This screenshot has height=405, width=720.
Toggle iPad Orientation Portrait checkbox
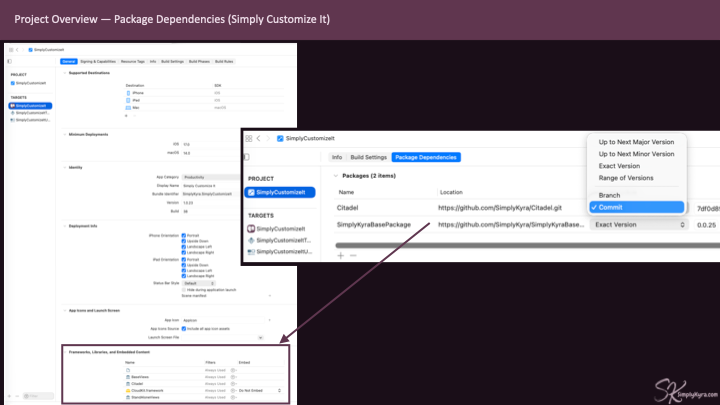(184, 259)
